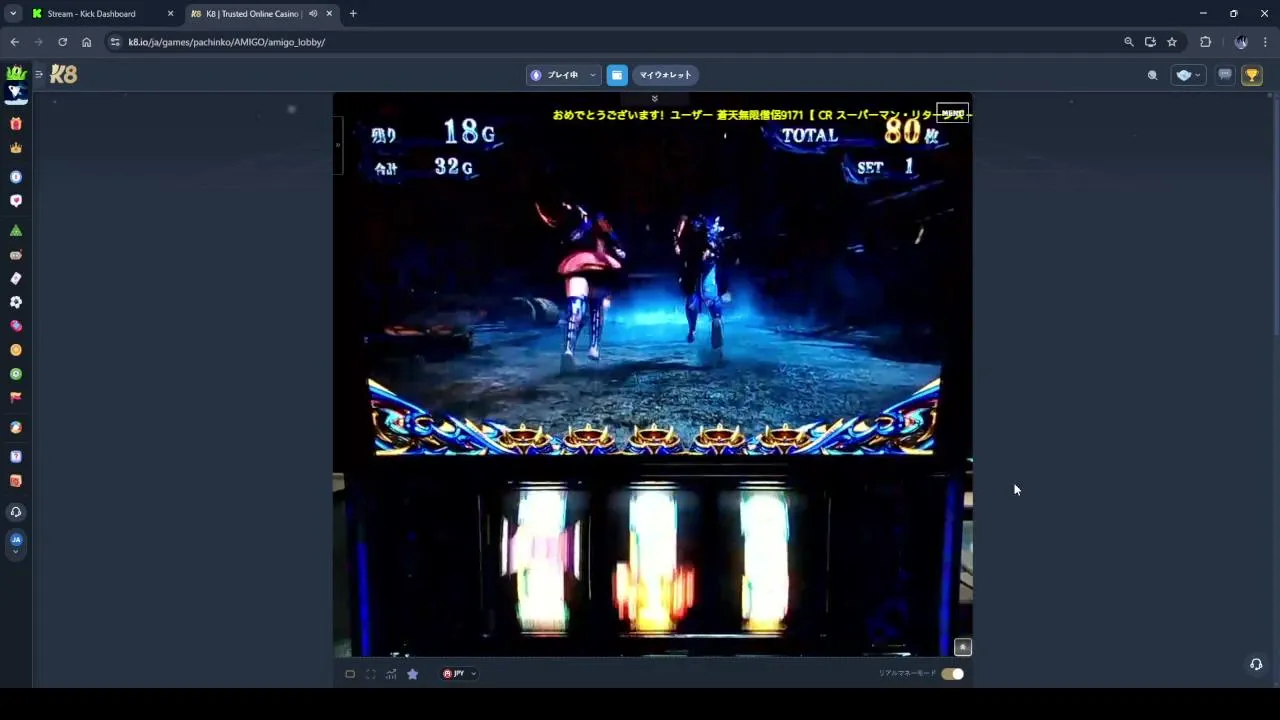Click the spinning left reel
Image resolution: width=1280 pixels, height=720 pixels.
pyautogui.click(x=541, y=560)
